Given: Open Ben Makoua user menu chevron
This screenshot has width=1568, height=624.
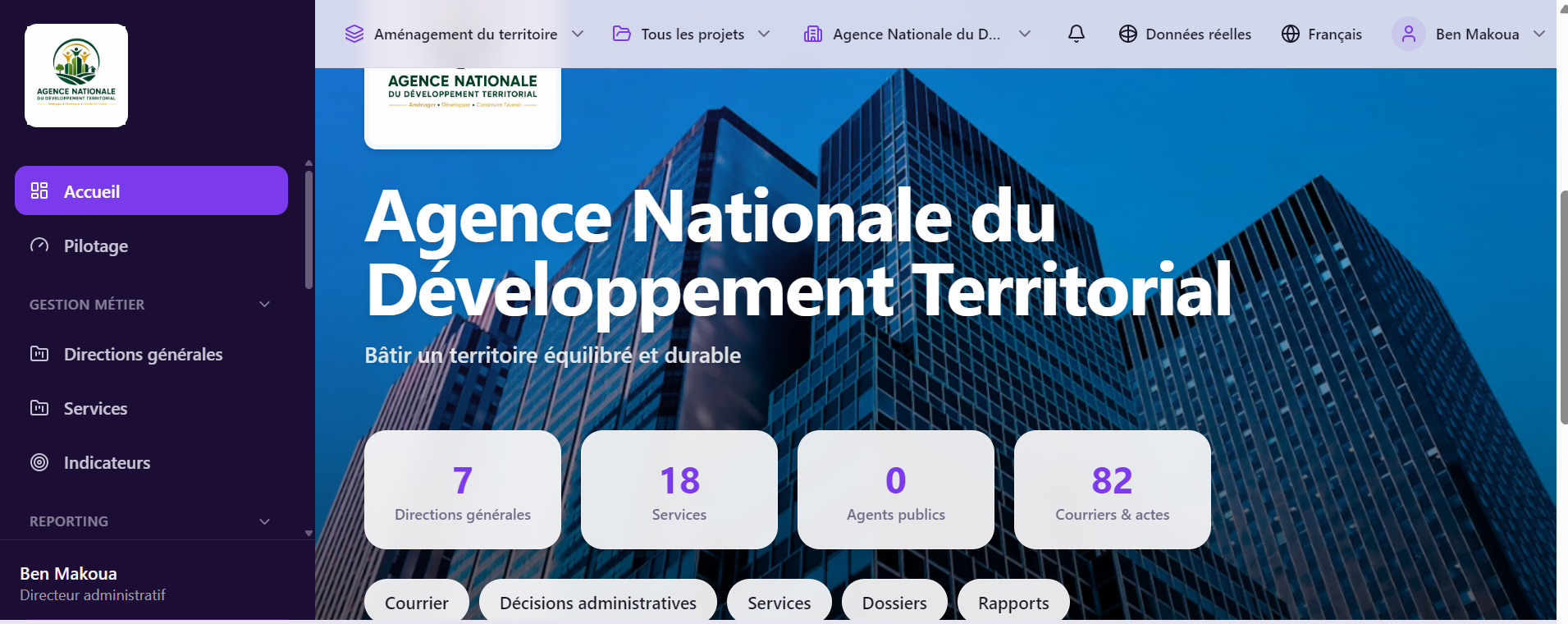Looking at the screenshot, I should pyautogui.click(x=1539, y=34).
